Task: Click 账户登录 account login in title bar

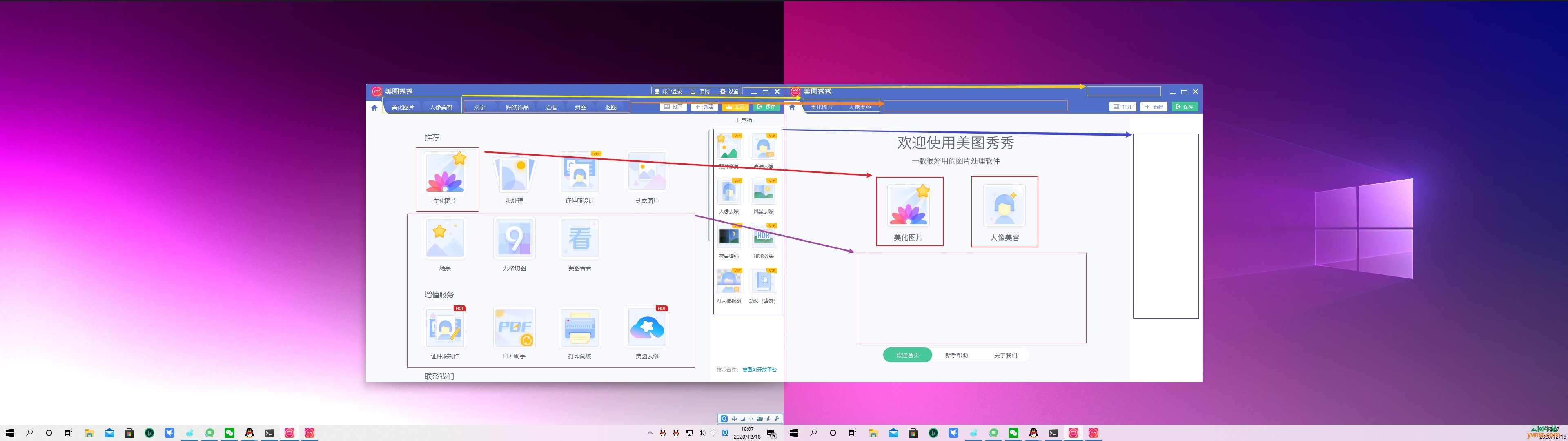Action: [668, 91]
